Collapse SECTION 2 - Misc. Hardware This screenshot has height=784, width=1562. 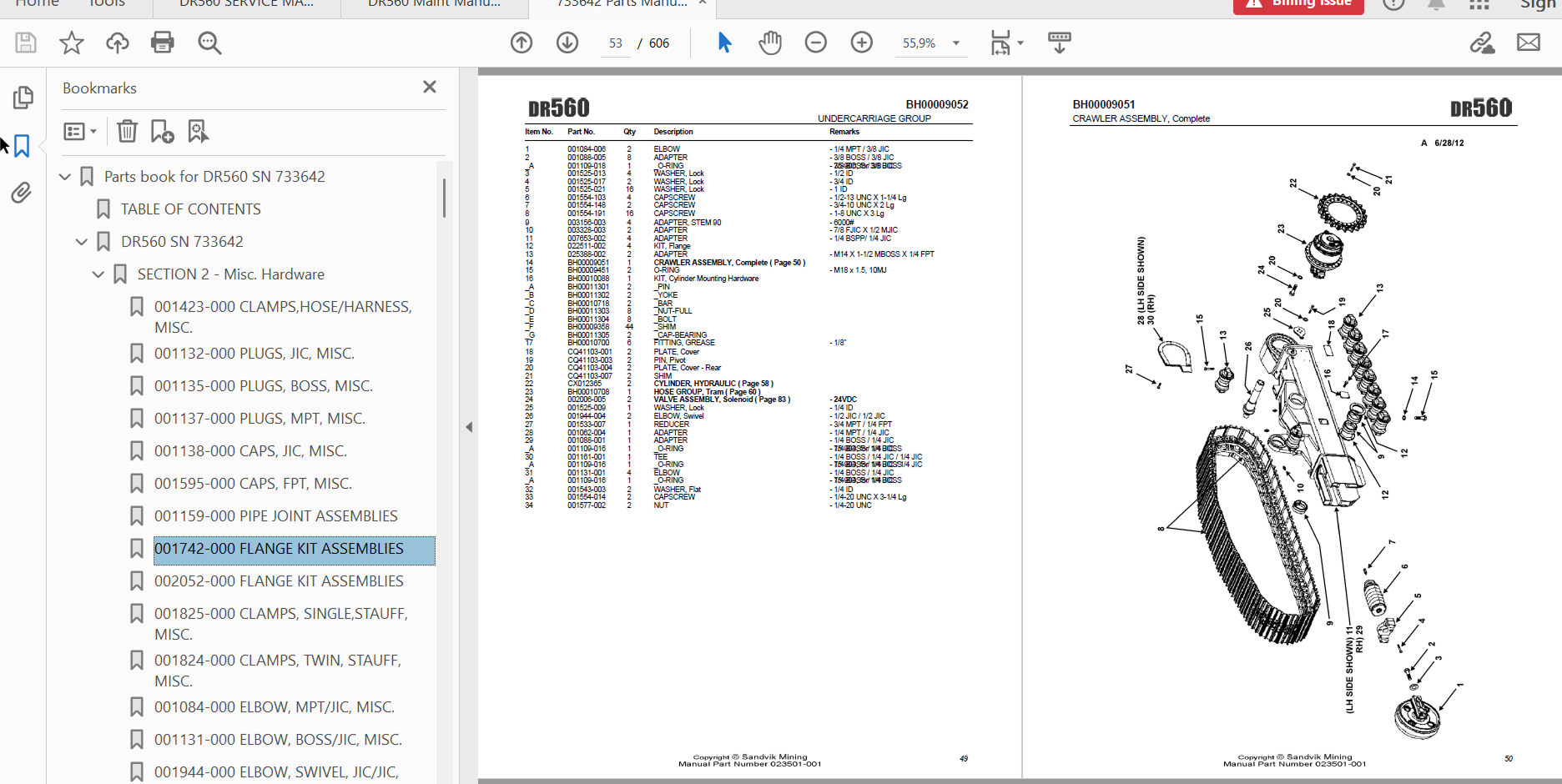[x=98, y=274]
